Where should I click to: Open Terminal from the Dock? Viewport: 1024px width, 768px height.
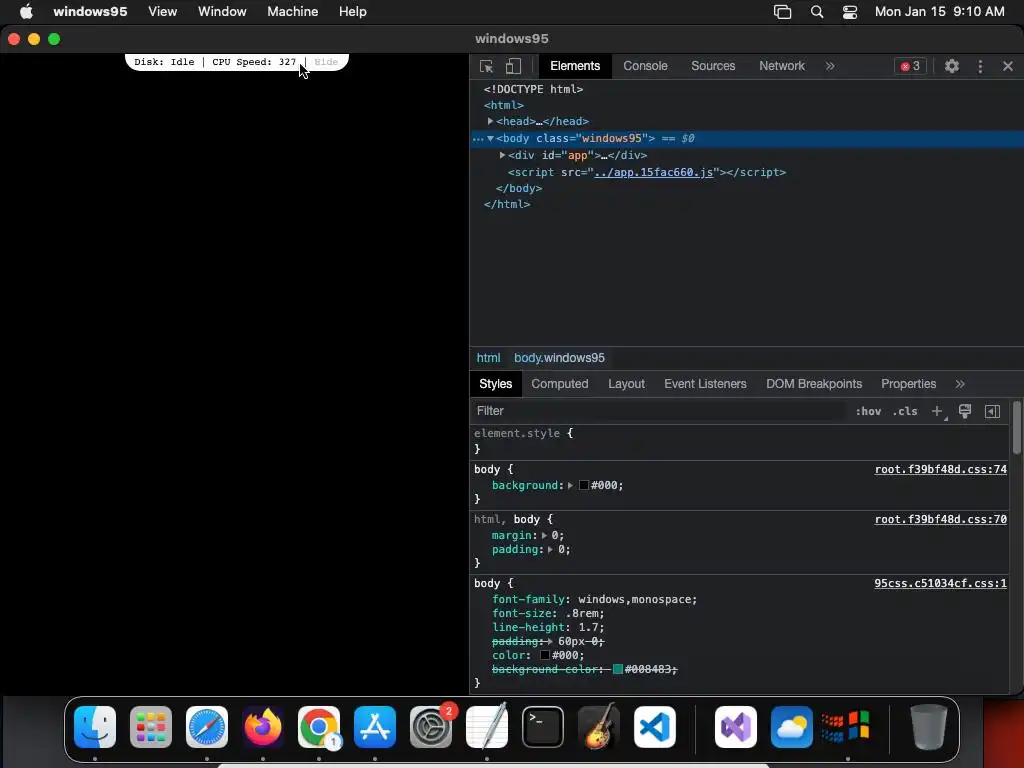coord(543,727)
